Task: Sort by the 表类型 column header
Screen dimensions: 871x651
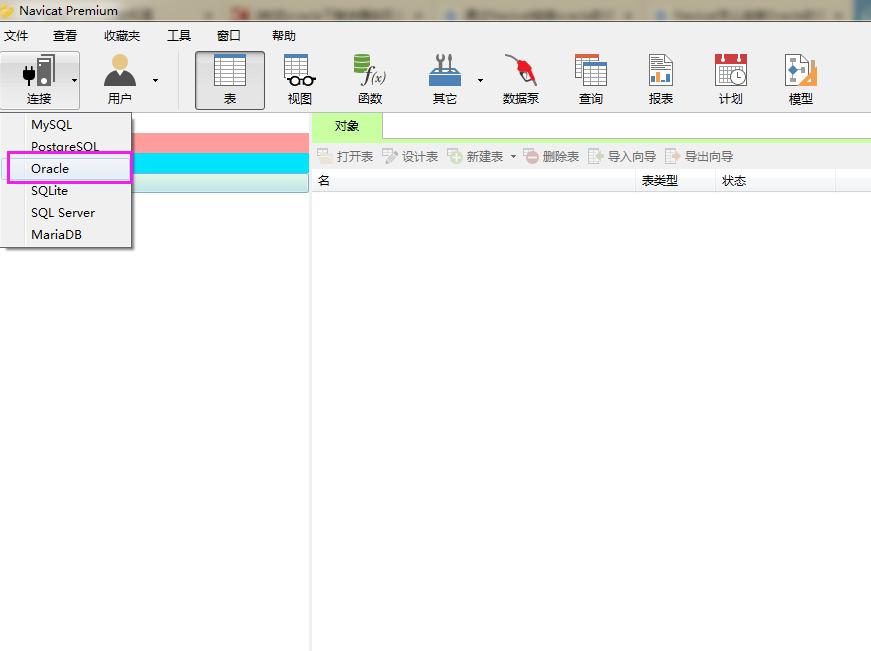Action: point(675,181)
